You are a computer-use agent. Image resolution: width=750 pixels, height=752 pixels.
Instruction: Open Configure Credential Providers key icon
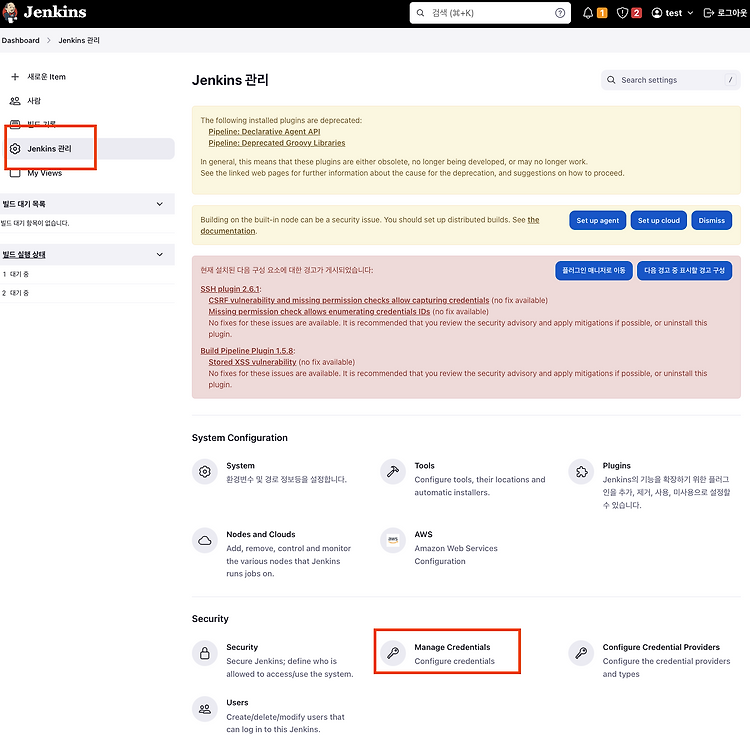click(581, 653)
